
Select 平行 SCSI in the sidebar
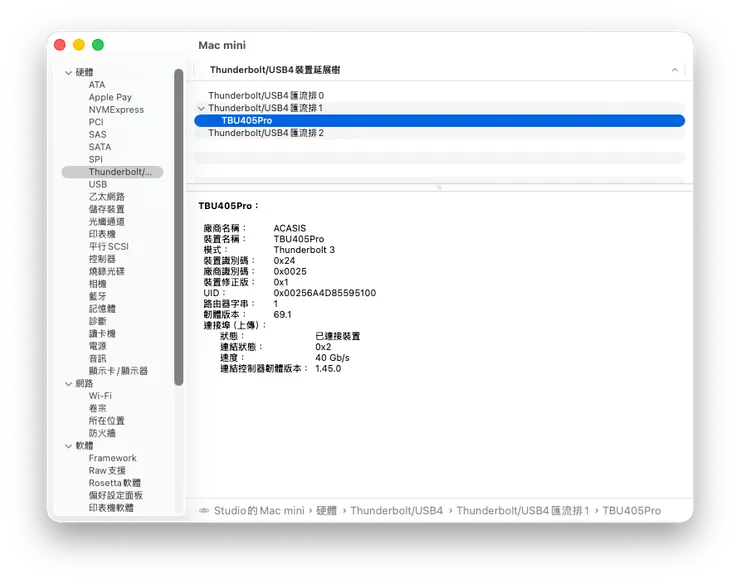coord(109,246)
